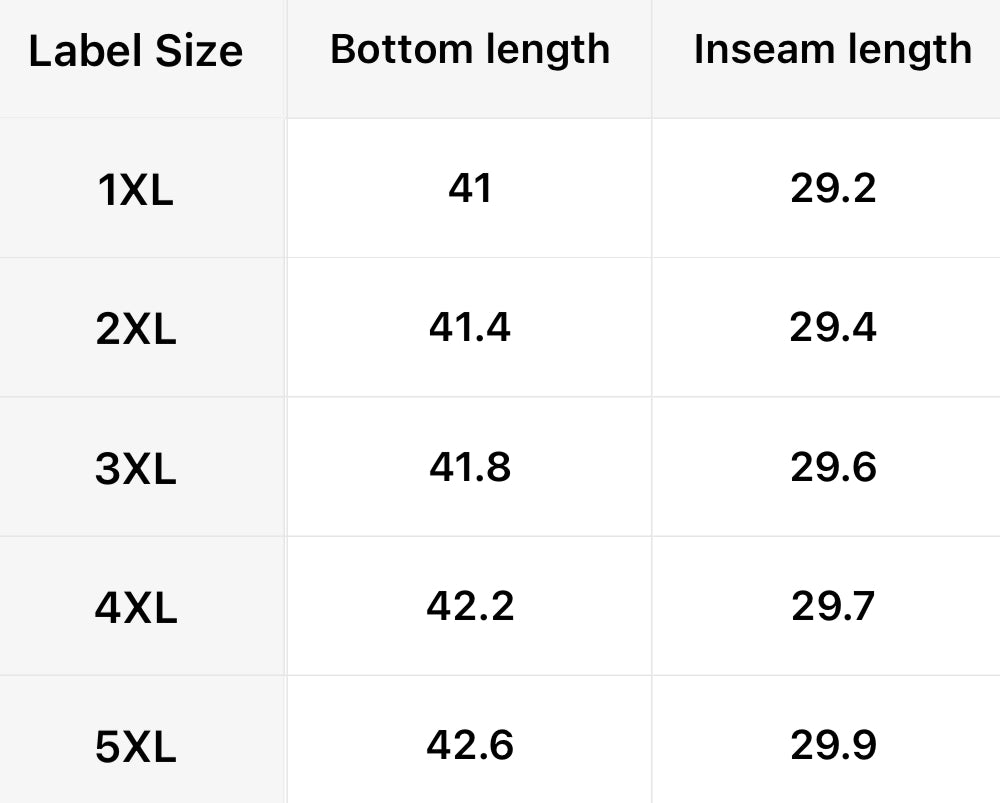The image size is (1000, 803).
Task: Select the bottom length value 41.4
Action: (470, 327)
